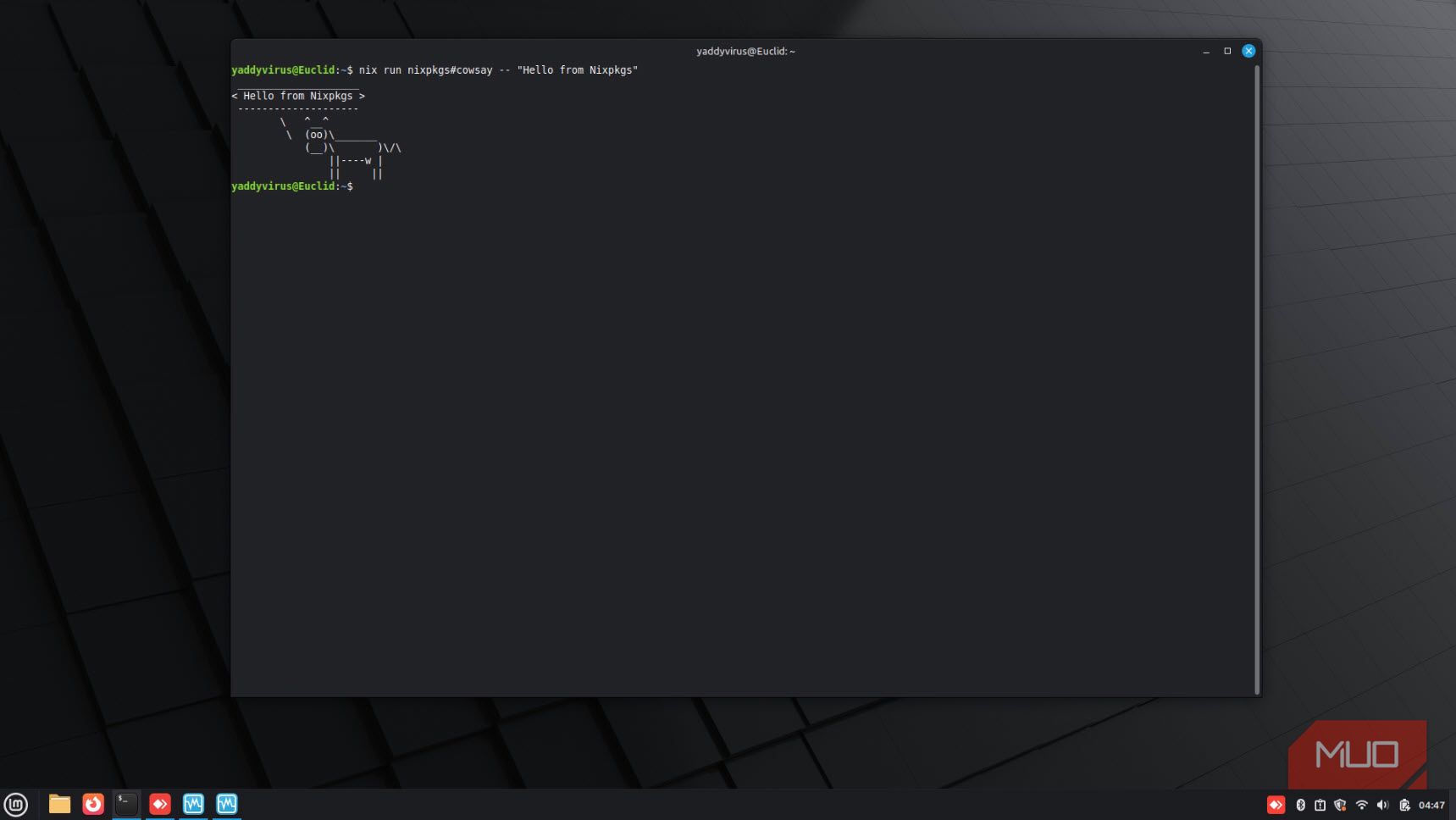
Task: Select the Terminal icon in taskbar
Action: pyautogui.click(x=126, y=804)
